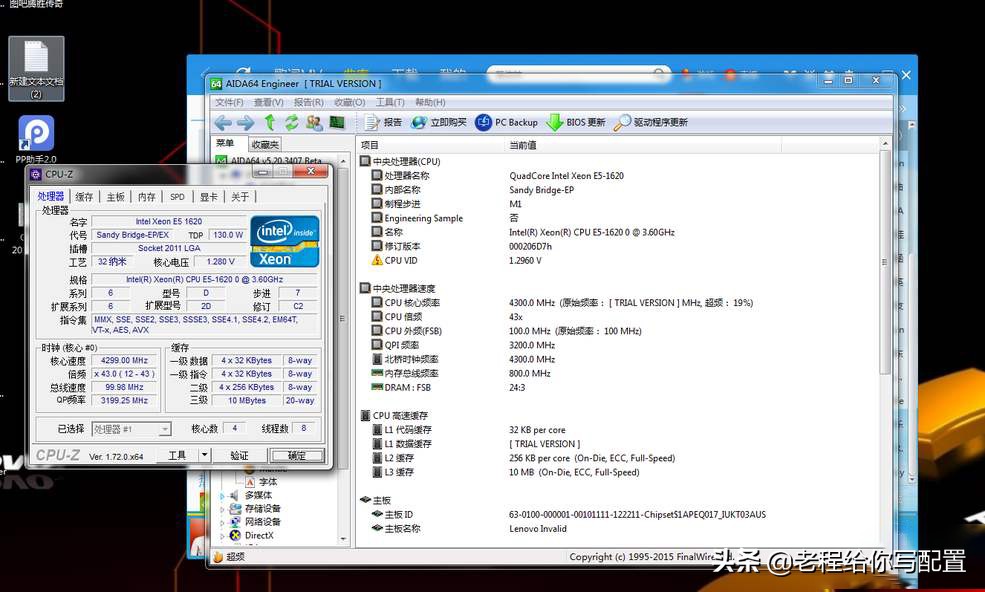Click the green refresh icon in the toolbar
This screenshot has height=592, width=985.
(292, 122)
